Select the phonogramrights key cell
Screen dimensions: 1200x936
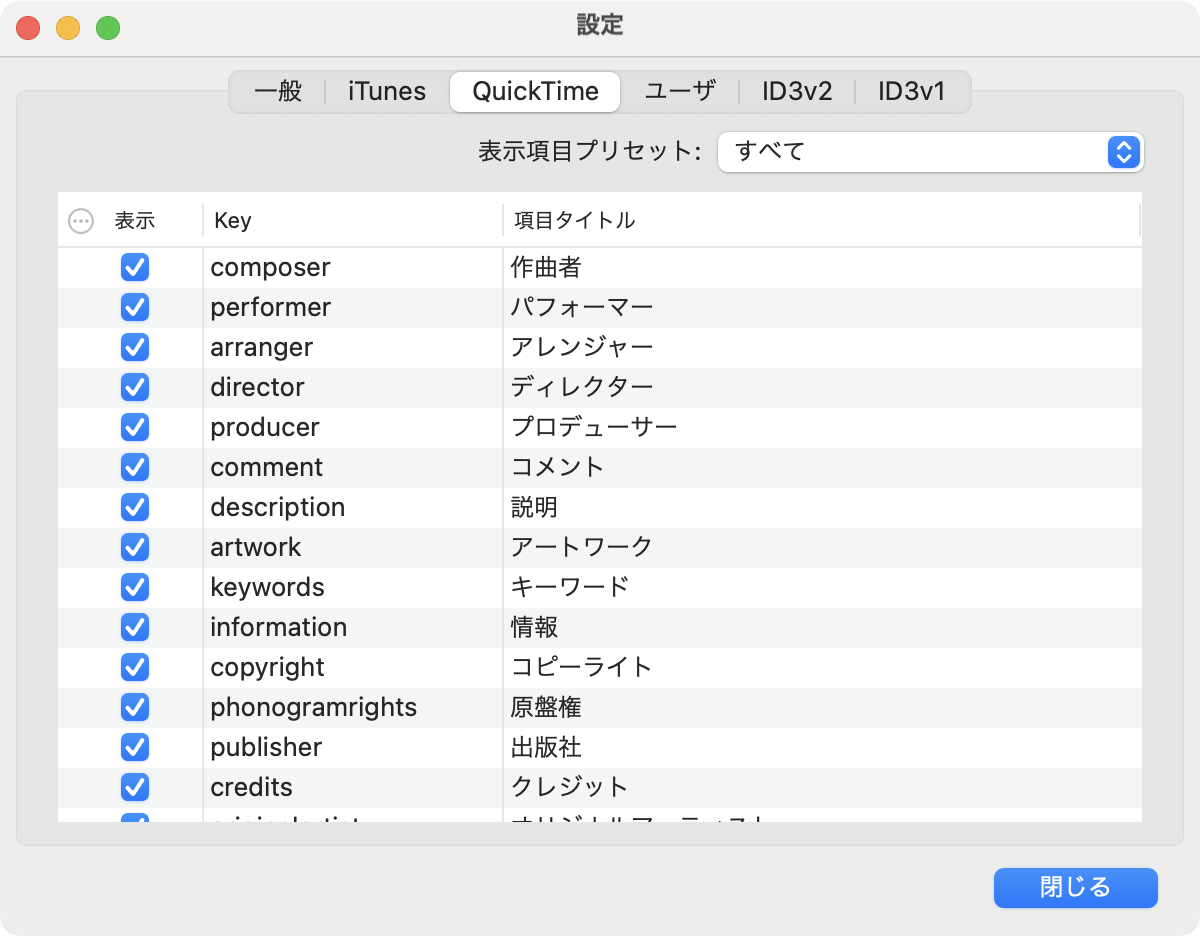tap(353, 707)
